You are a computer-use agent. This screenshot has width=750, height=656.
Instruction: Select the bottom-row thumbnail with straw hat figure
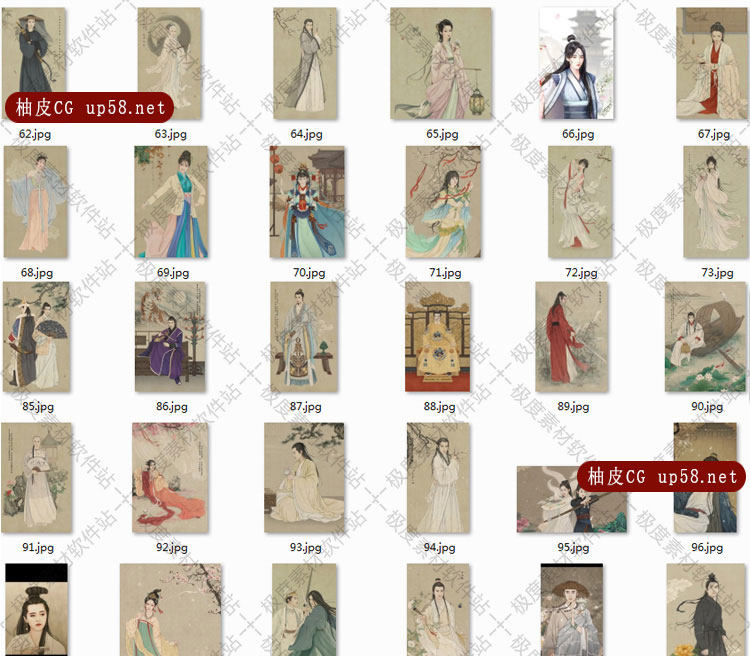tap(572, 610)
